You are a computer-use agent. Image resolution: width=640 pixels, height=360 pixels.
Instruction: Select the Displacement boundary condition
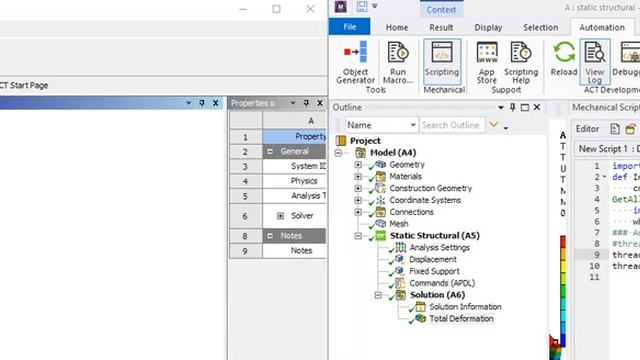(x=433, y=259)
